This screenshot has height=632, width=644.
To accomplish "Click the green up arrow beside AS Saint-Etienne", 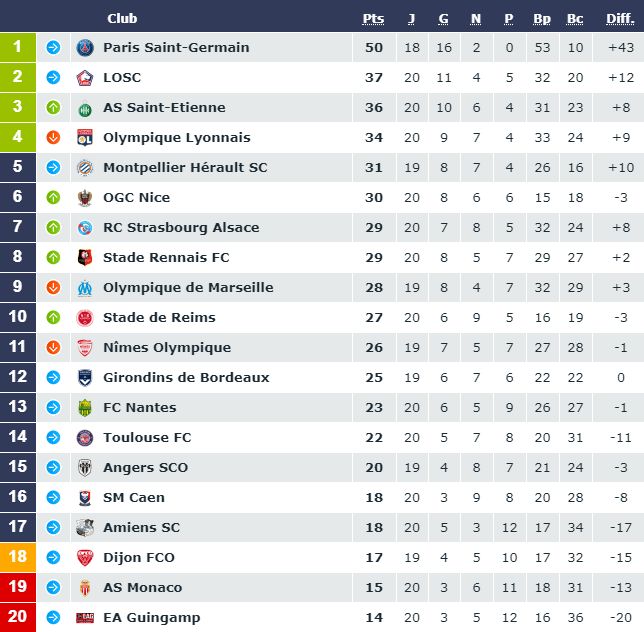I will tap(53, 108).
